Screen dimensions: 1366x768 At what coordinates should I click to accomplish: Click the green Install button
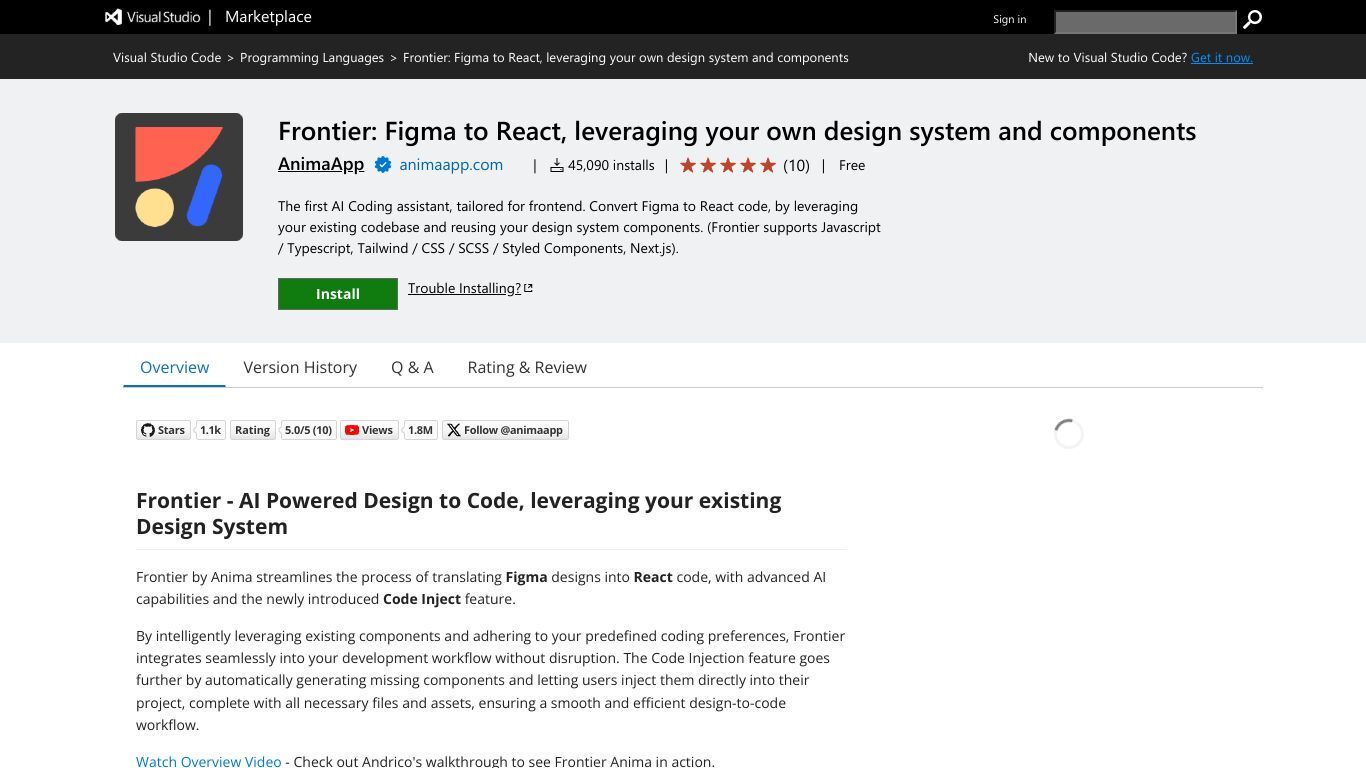[338, 294]
